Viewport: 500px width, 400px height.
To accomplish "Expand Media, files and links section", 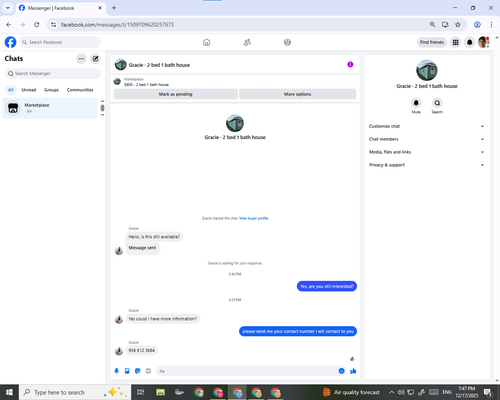I will coord(427,152).
